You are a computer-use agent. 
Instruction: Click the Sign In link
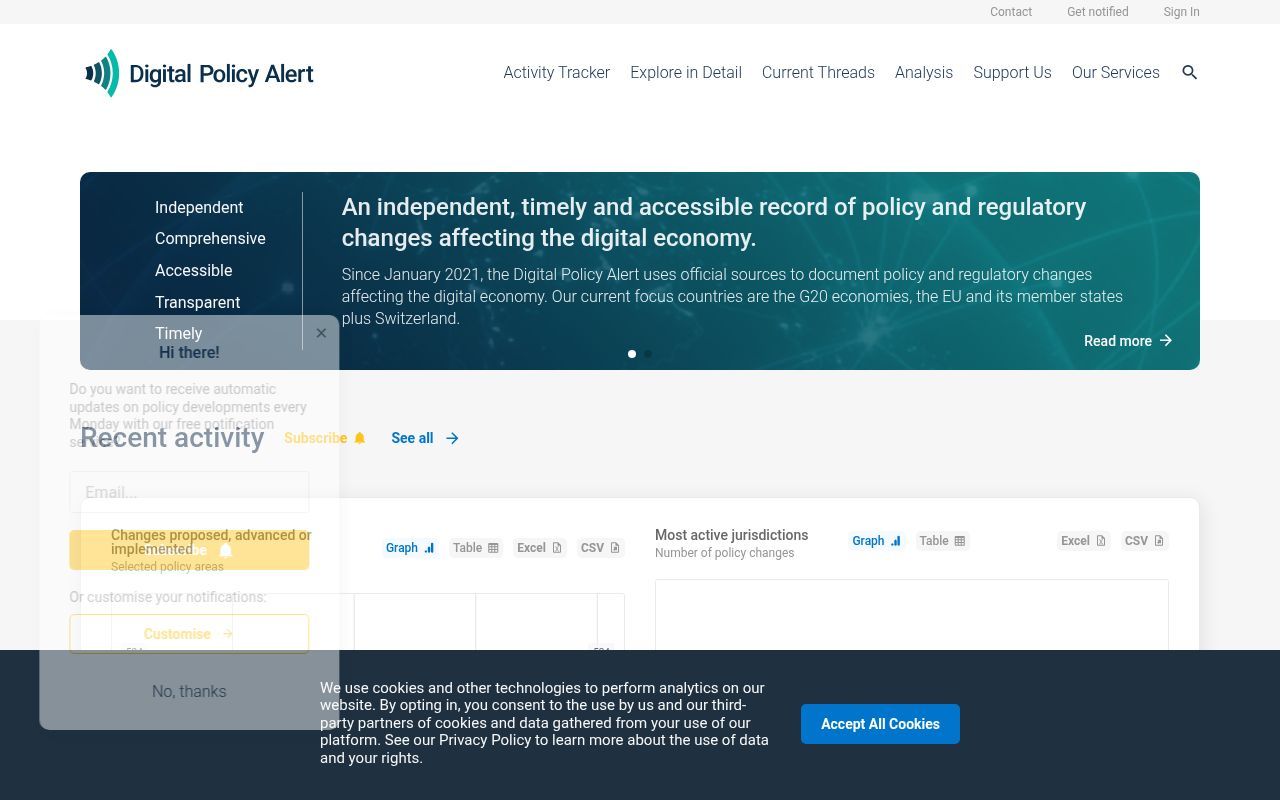pyautogui.click(x=1181, y=12)
